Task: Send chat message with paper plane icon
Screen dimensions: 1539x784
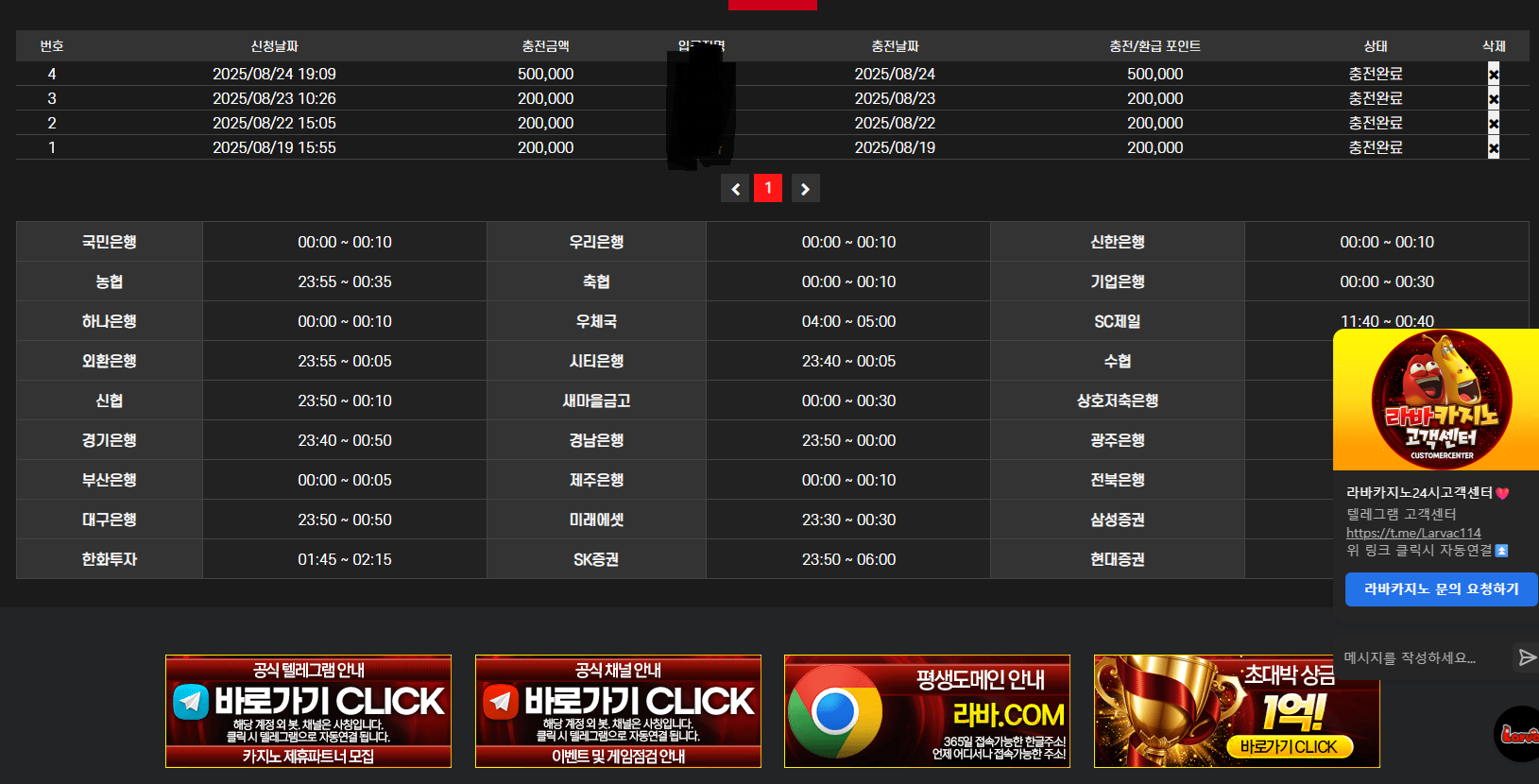Action: point(1527,657)
